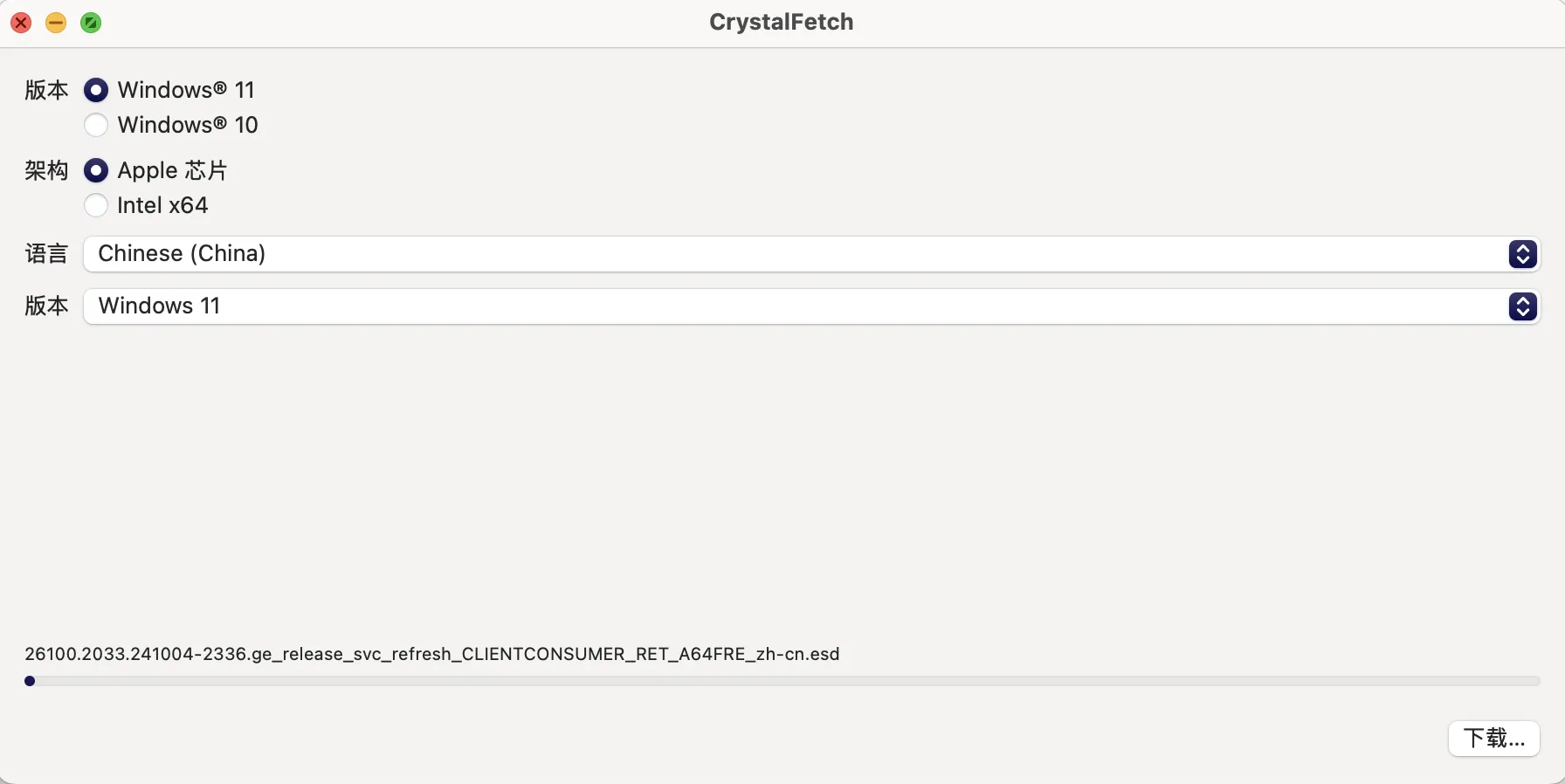Close the CrystalFetch window
The width and height of the screenshot is (1565, 784).
tap(21, 23)
